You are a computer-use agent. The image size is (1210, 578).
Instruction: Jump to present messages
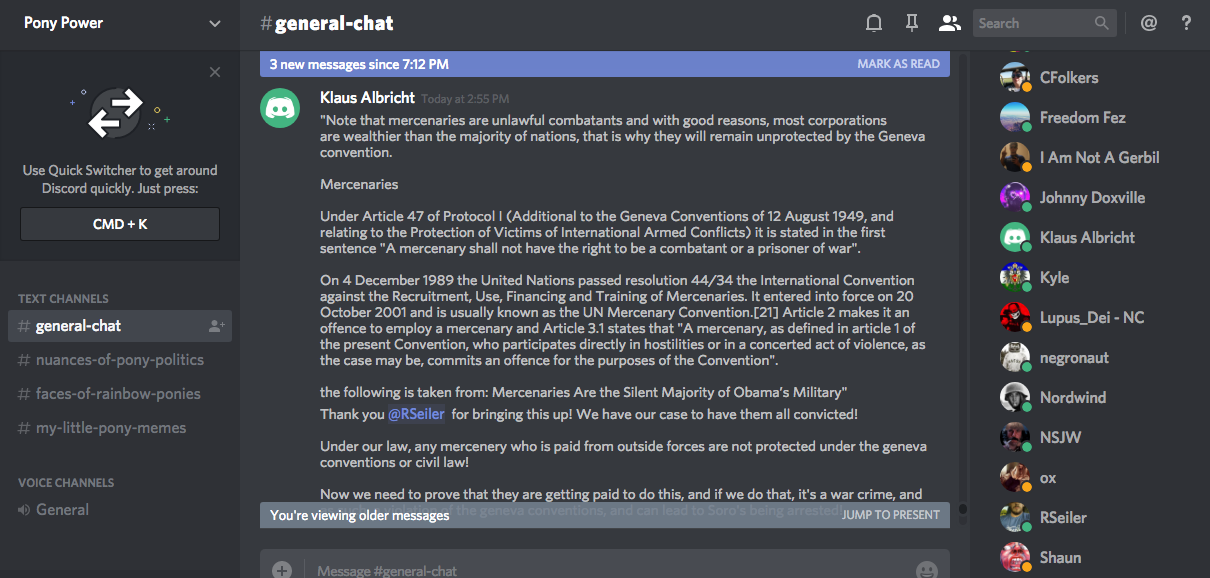890,515
